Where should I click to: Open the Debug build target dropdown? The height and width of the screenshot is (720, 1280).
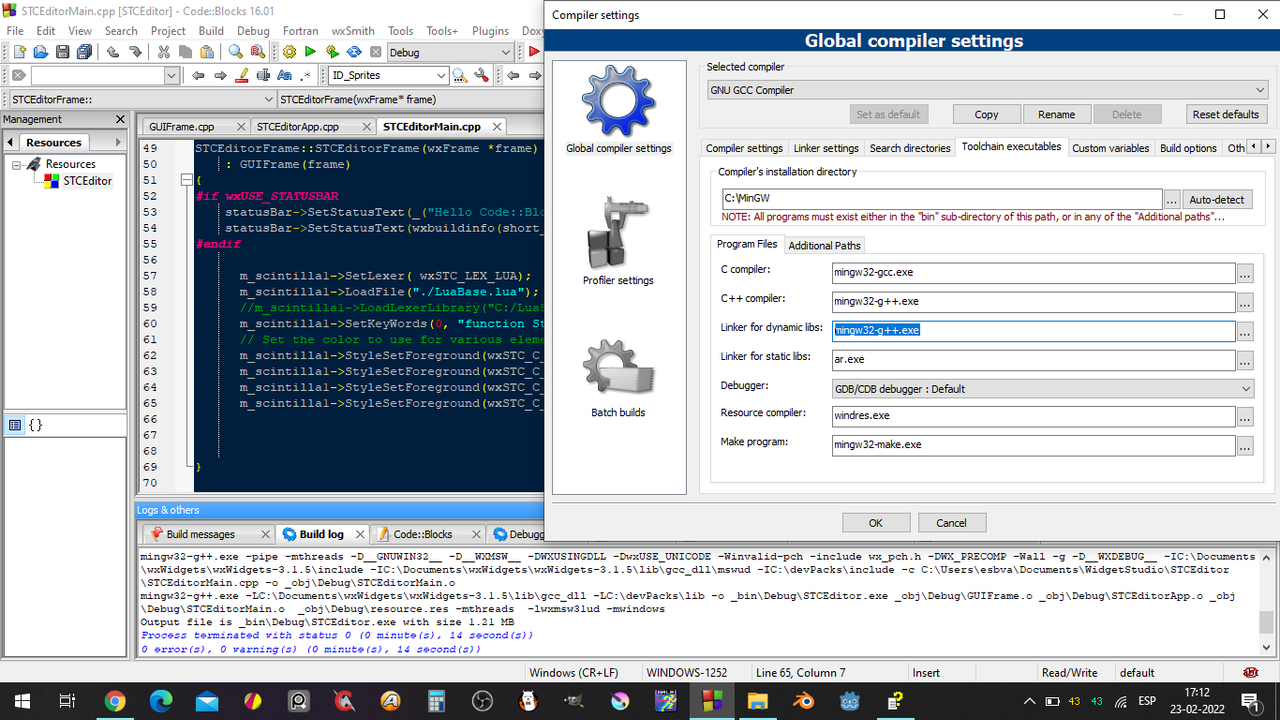pyautogui.click(x=450, y=52)
